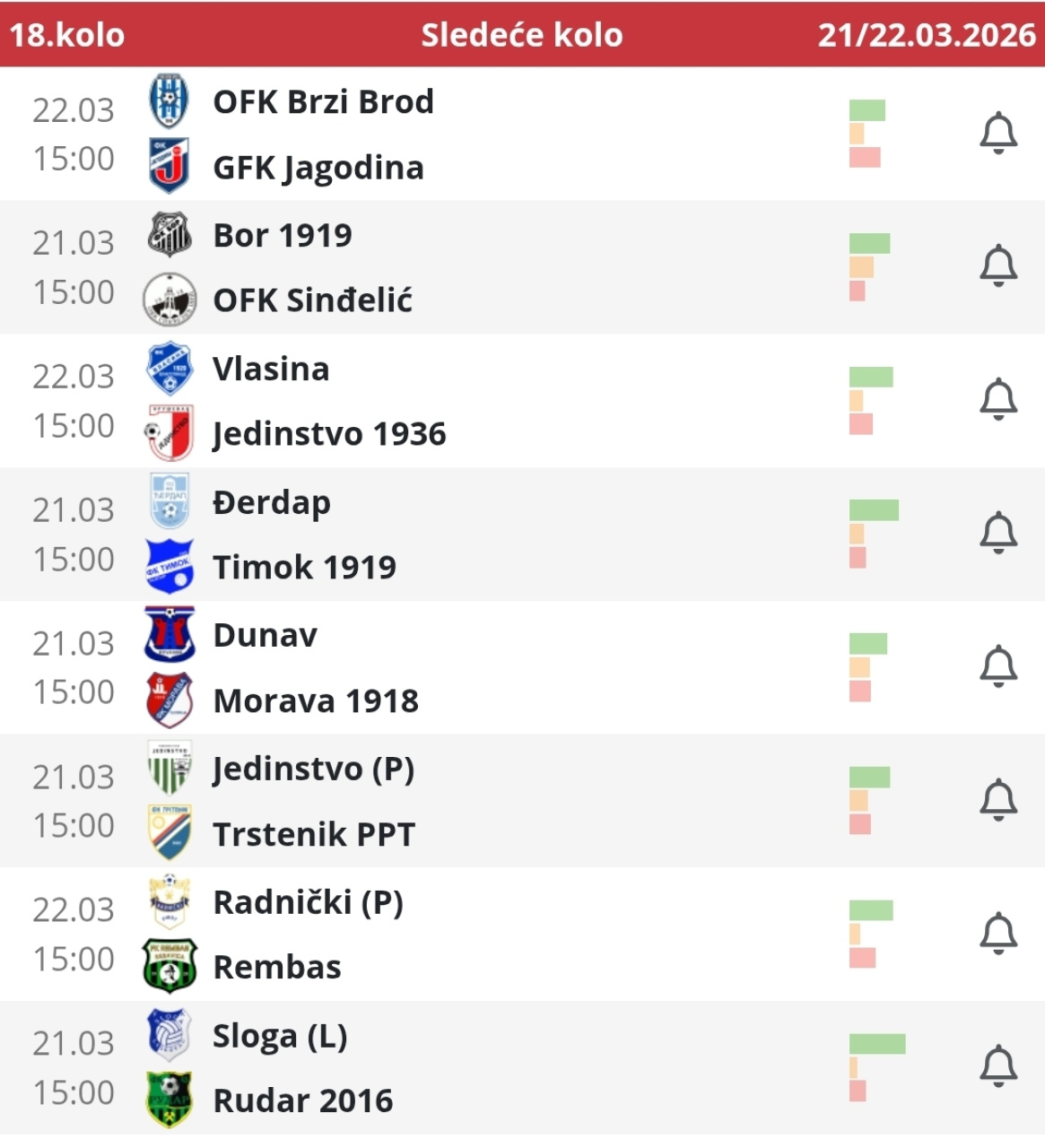Open the Morava 1918 team link
Image resolution: width=1045 pixels, height=1148 pixels.
[316, 700]
